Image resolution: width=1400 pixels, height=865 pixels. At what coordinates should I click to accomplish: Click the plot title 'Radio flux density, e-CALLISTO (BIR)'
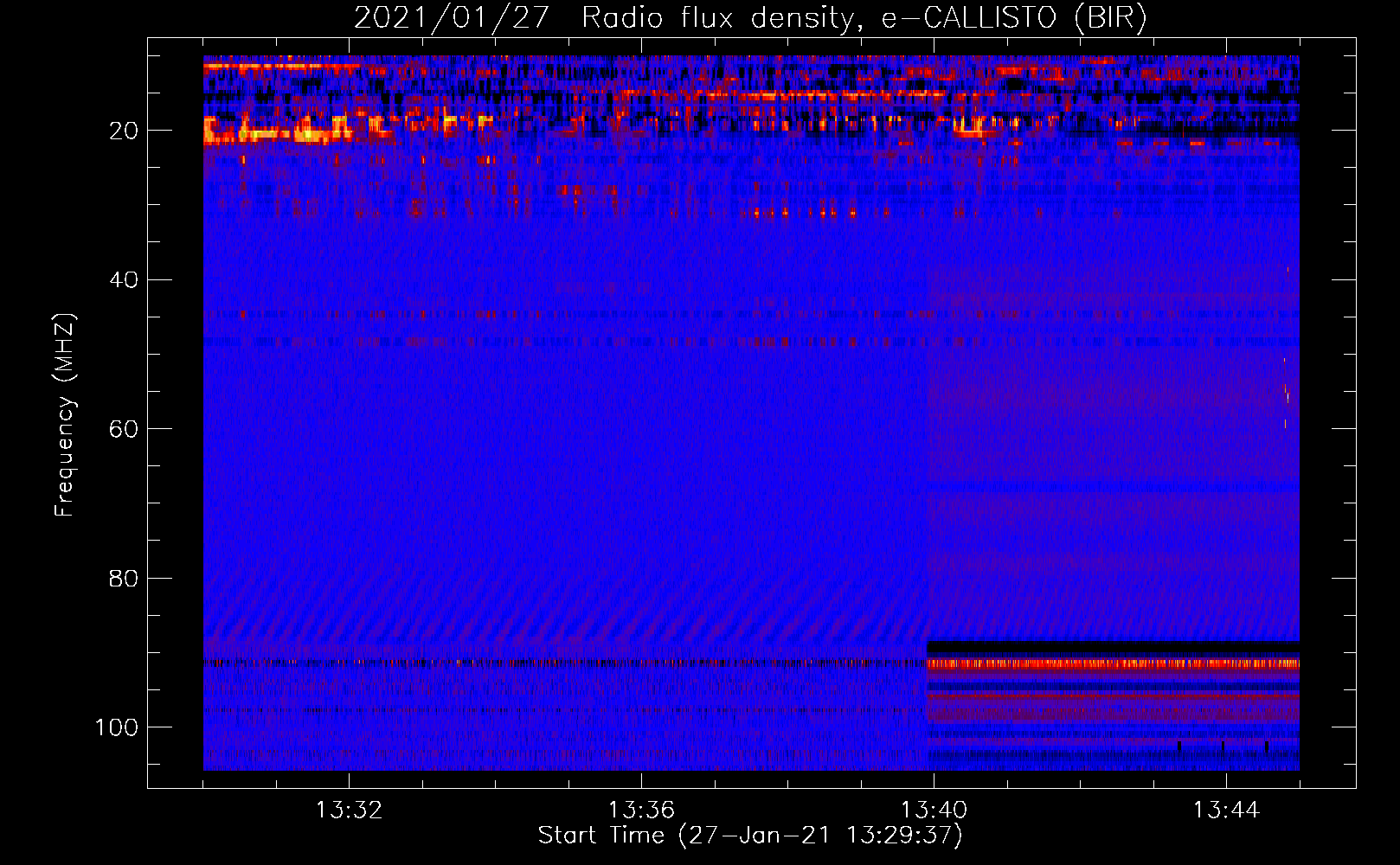pos(864,18)
